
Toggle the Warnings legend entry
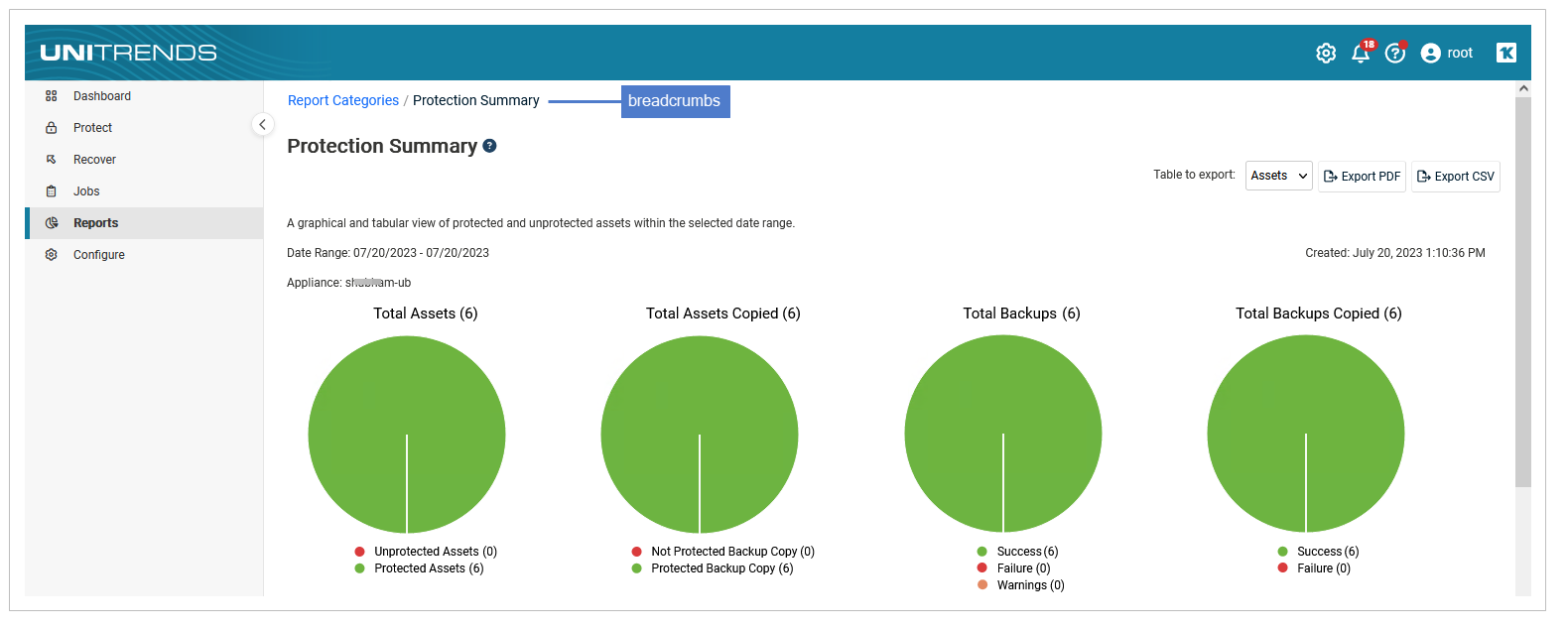1029,585
